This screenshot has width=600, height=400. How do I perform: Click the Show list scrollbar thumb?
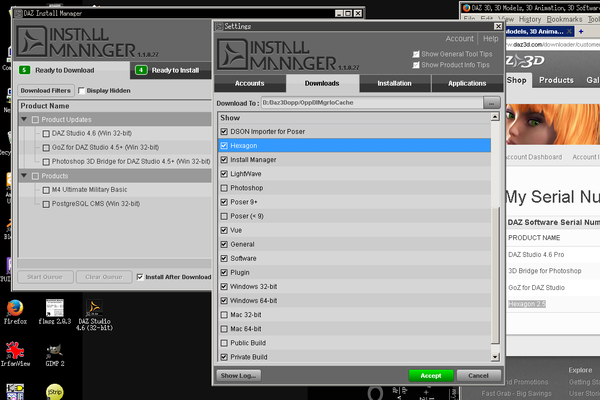495,275
